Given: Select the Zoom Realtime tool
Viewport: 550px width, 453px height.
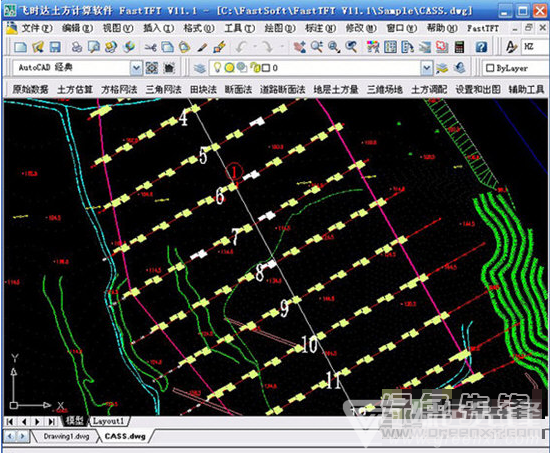Looking at the screenshot, I should tap(317, 47).
